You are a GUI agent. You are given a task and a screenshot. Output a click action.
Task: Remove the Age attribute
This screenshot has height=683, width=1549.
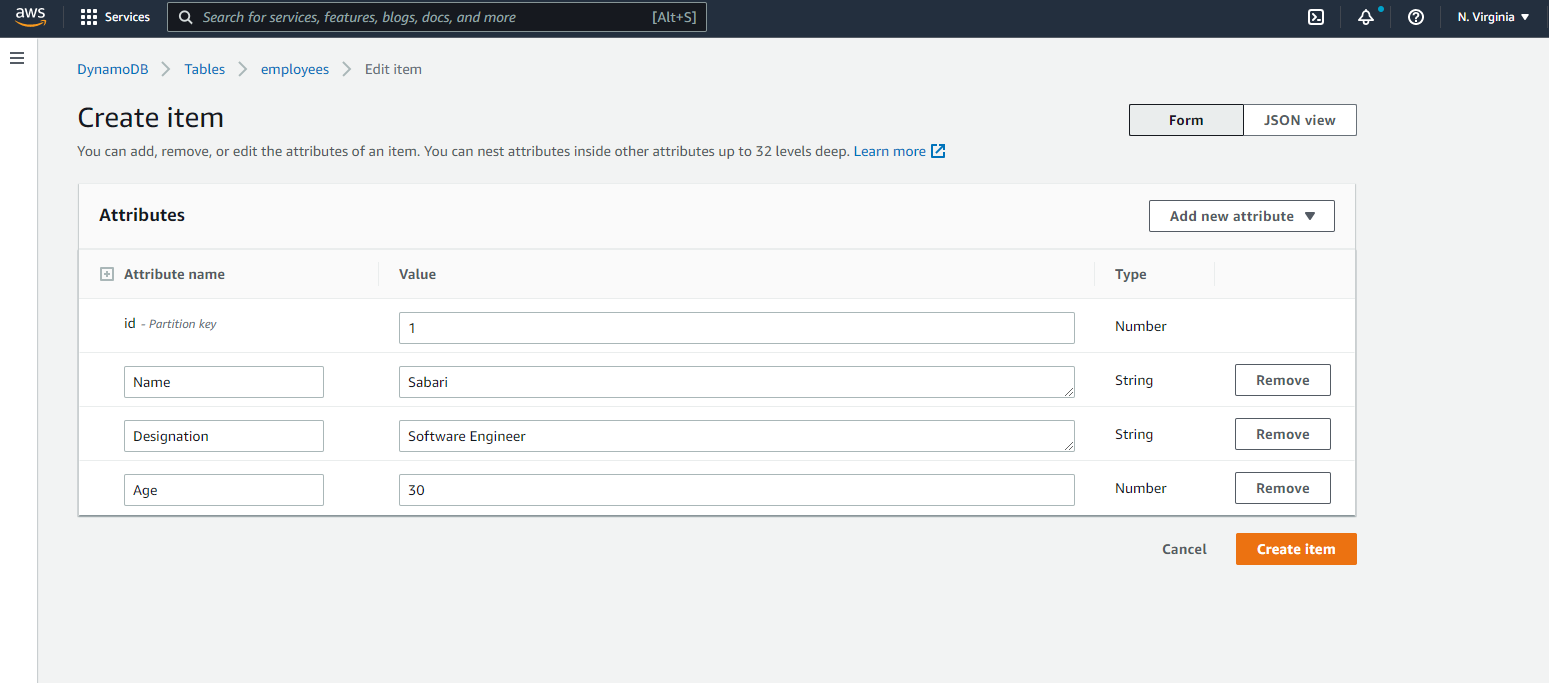pyautogui.click(x=1283, y=488)
